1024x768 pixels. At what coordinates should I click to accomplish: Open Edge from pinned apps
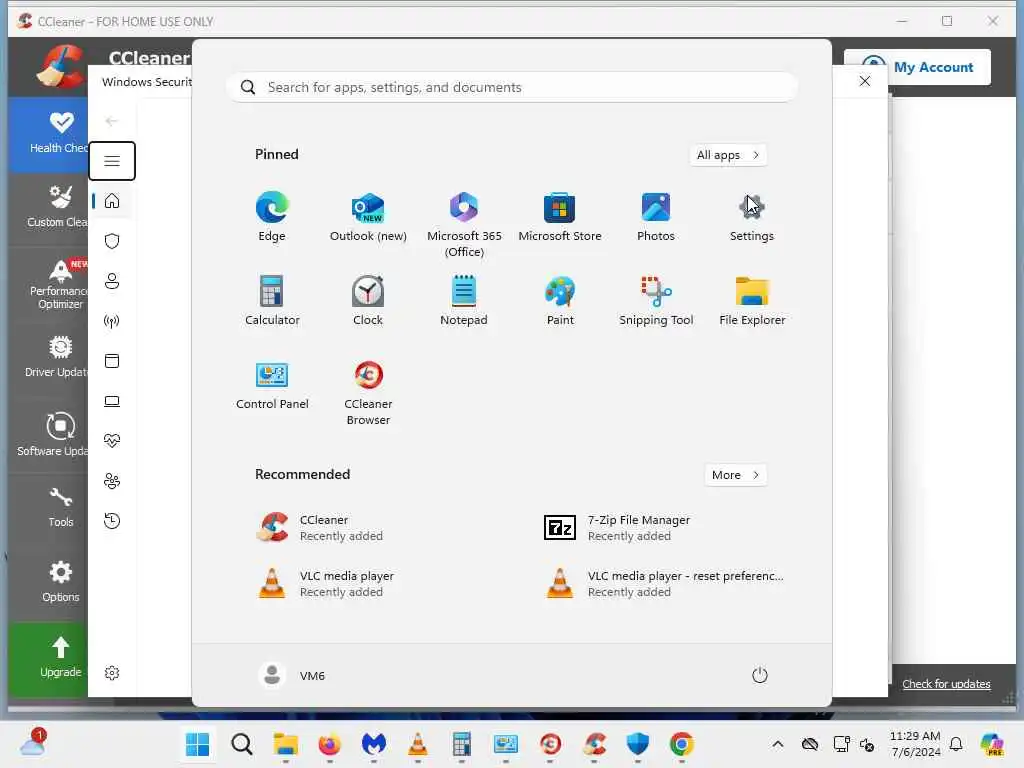pyautogui.click(x=272, y=217)
